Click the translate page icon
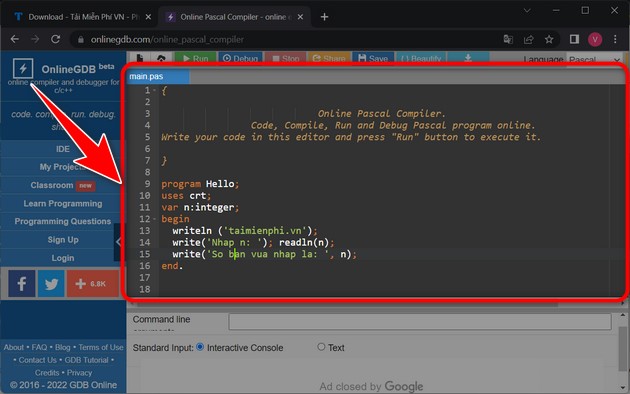Viewport: 630px width, 394px height. click(x=508, y=39)
